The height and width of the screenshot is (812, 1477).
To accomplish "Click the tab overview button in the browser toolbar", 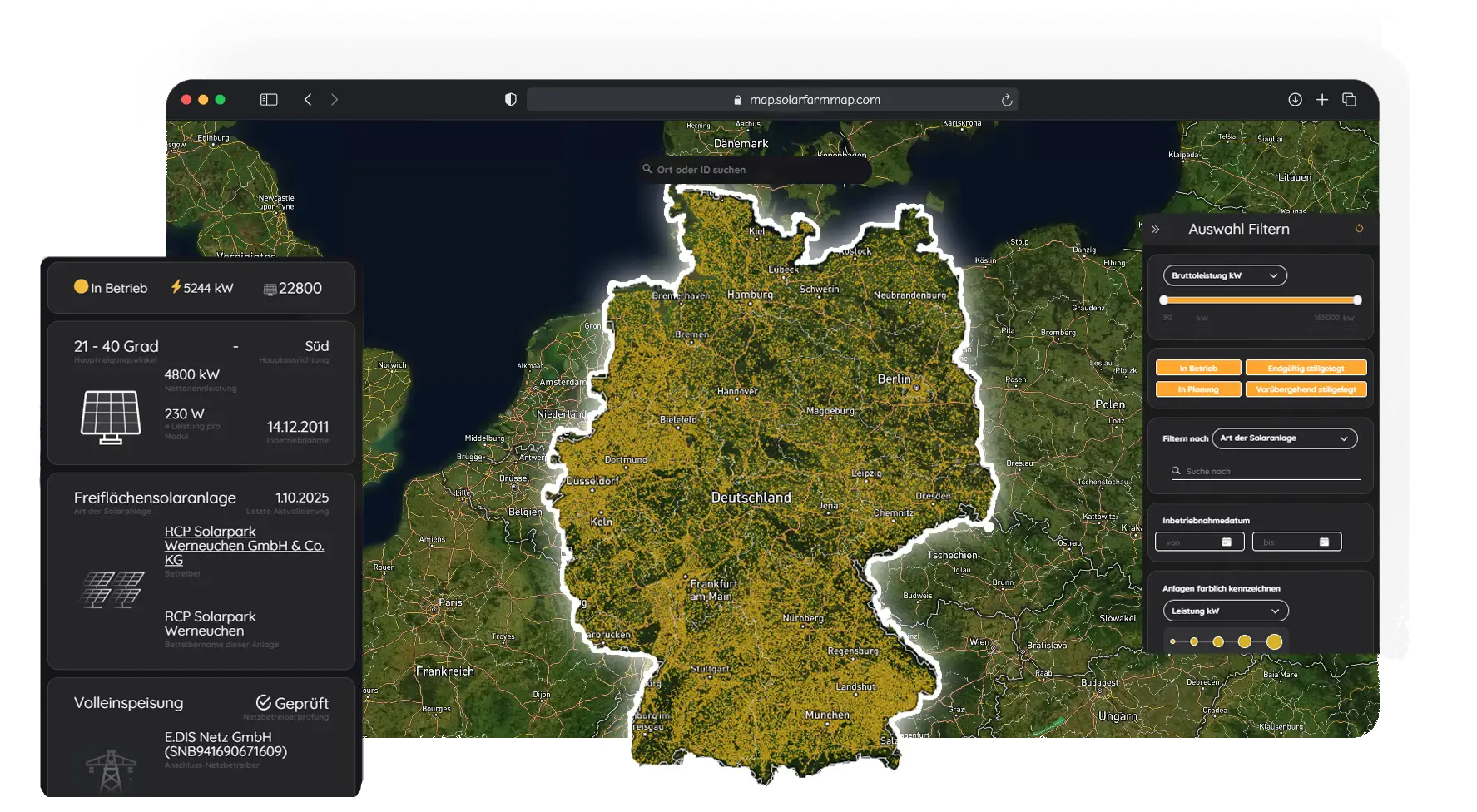I will pyautogui.click(x=1351, y=99).
